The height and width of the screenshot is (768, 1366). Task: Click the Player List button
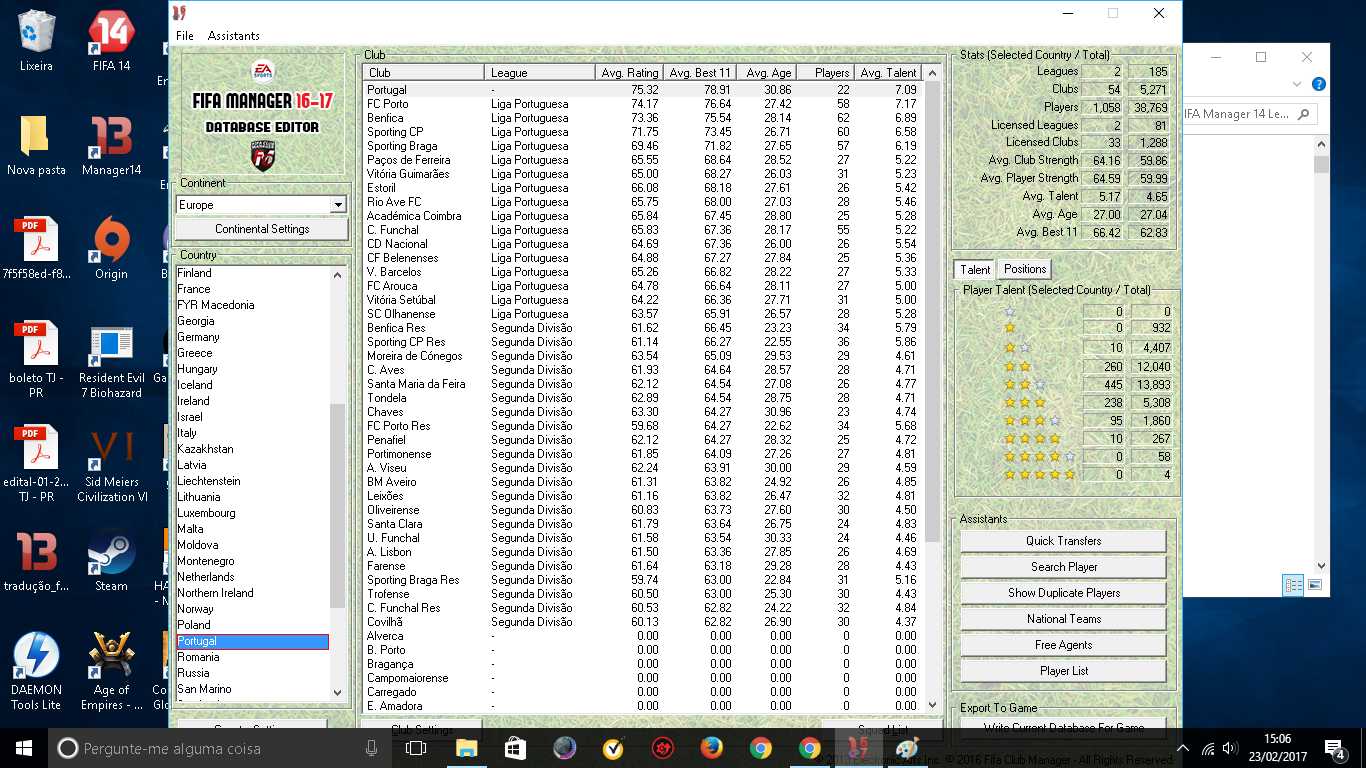click(1063, 671)
